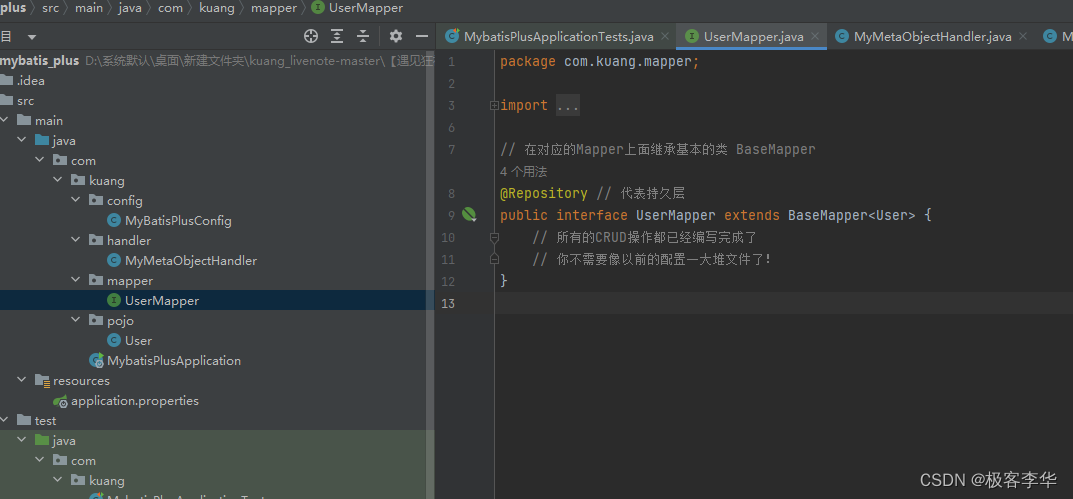Close the MybatisPlusApplicationTests.java tab
Screen dimensions: 1073x499
click(x=665, y=37)
